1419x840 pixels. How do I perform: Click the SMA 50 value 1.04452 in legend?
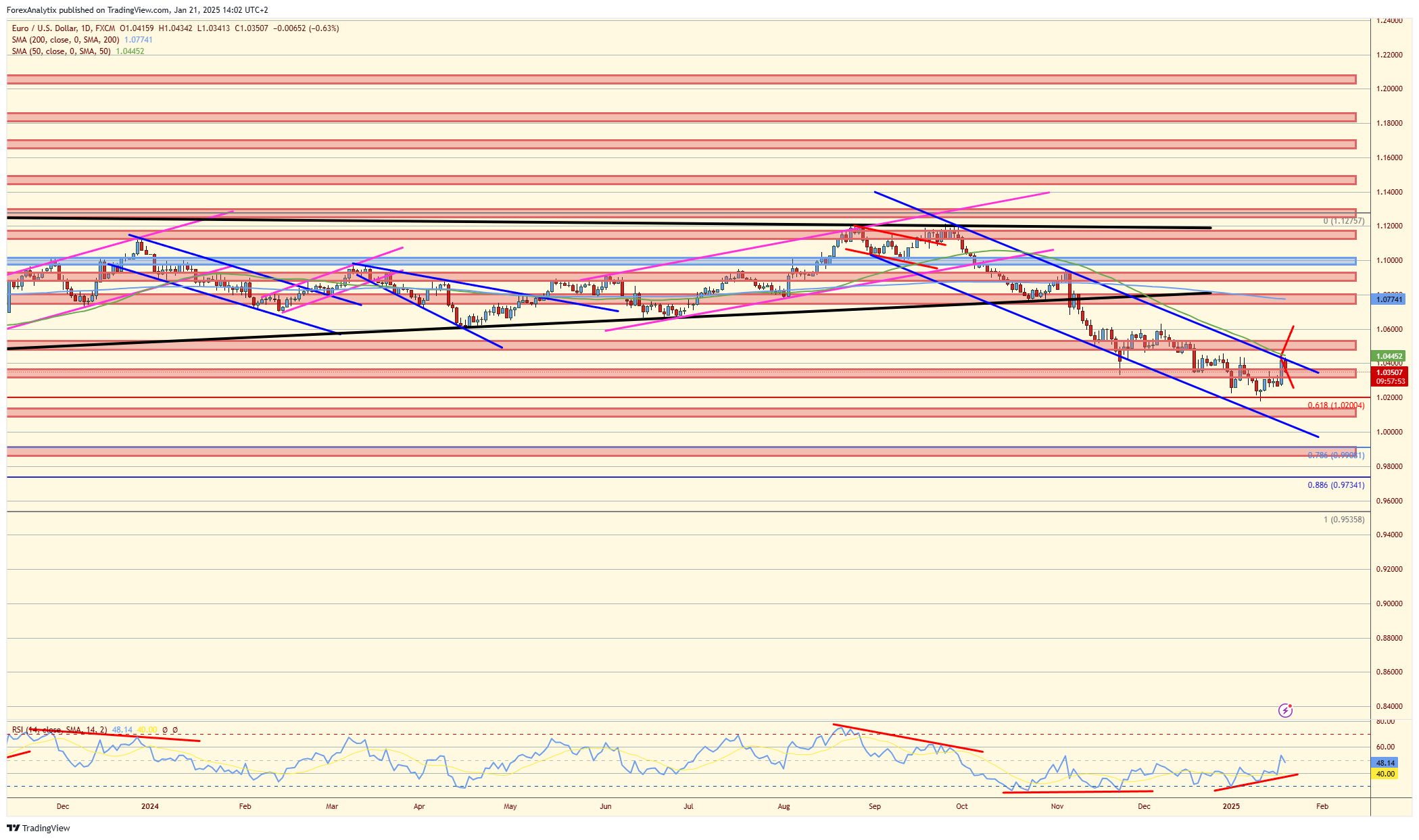[130, 51]
